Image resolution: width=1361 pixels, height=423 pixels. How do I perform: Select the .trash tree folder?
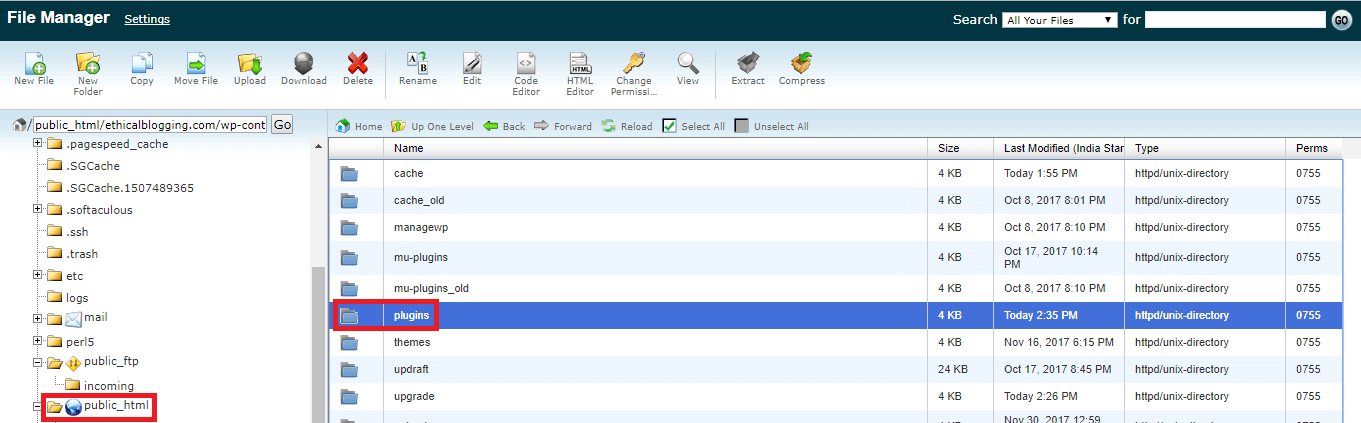pyautogui.click(x=83, y=254)
